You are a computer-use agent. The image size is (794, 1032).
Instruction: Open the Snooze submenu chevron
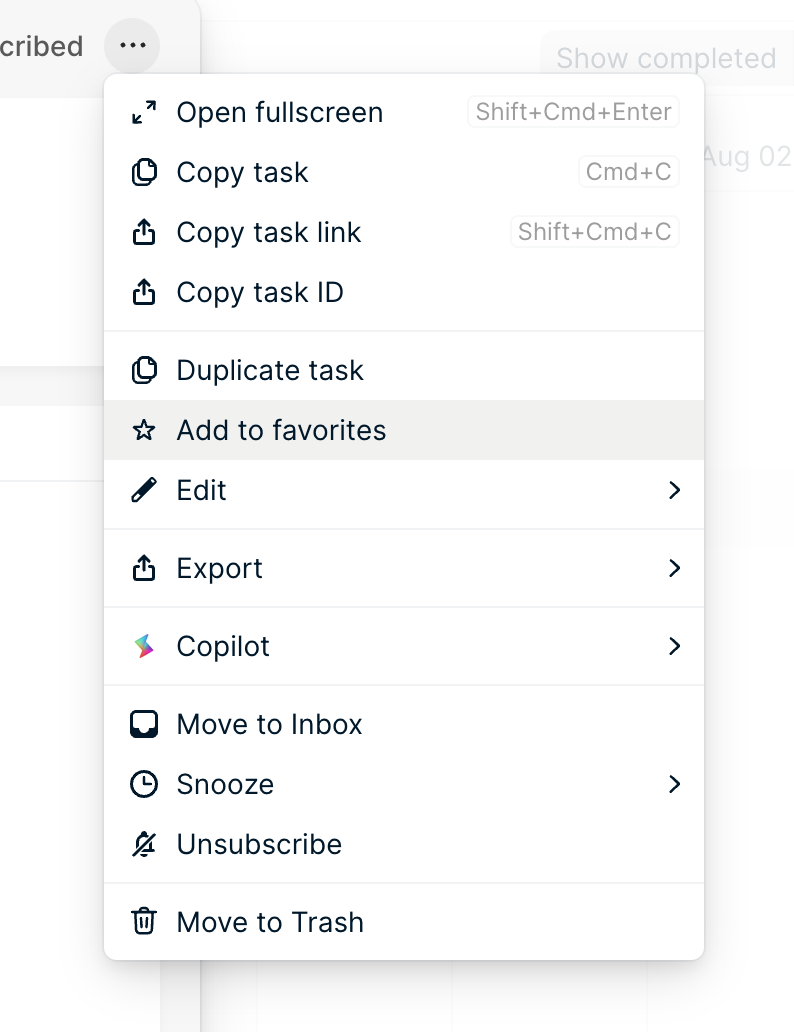[x=674, y=784]
